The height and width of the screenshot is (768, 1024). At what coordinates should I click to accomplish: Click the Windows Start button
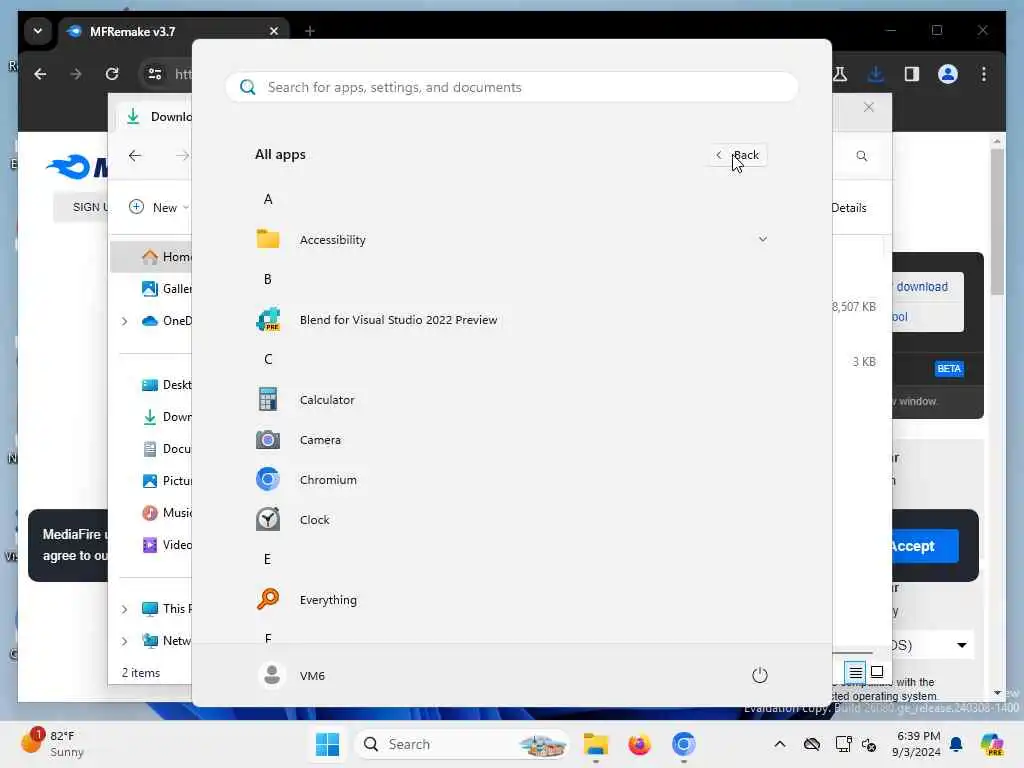pos(327,744)
